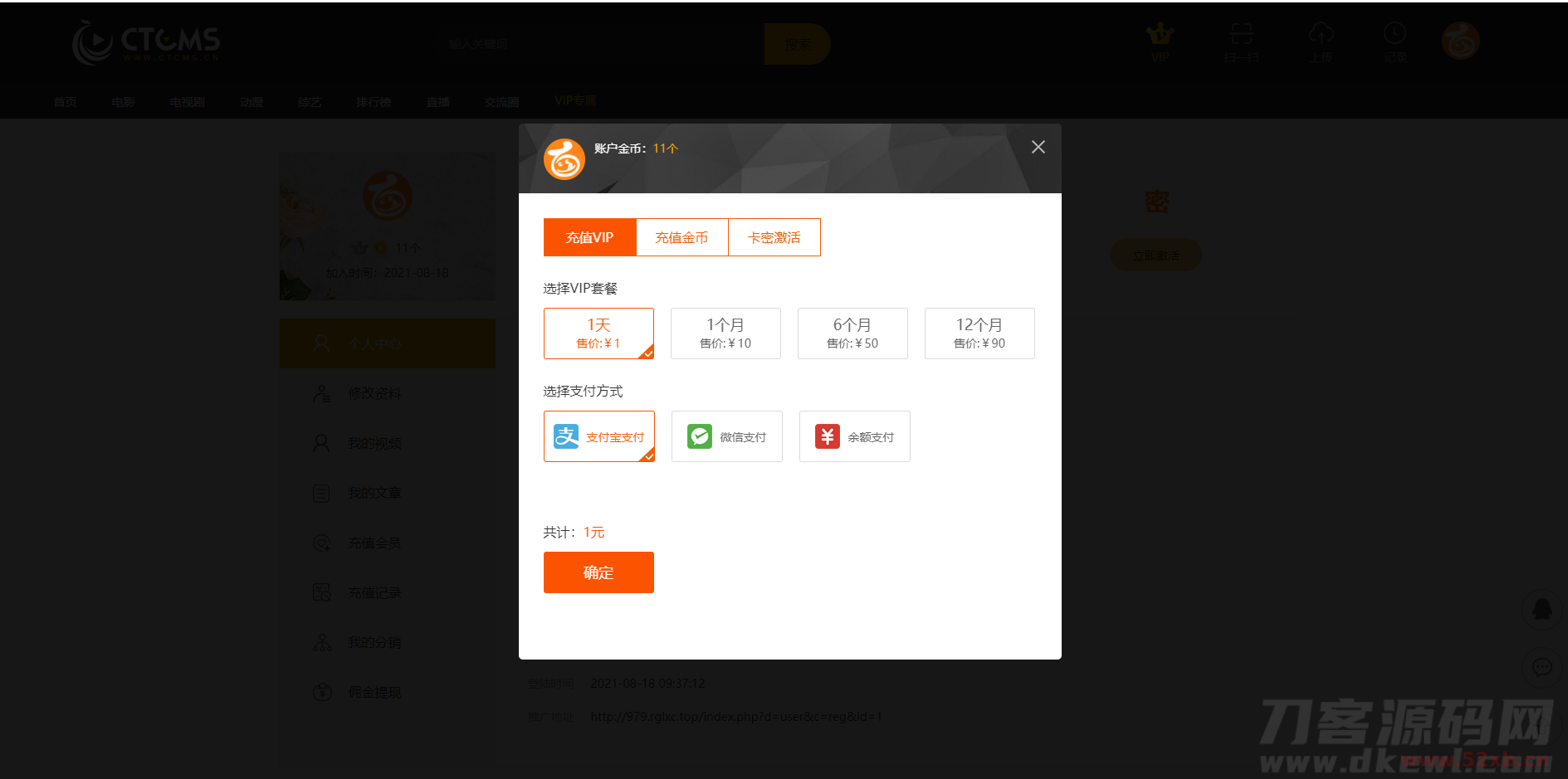This screenshot has height=779, width=1568.
Task: Open the 扫一扫 scan icon
Action: [1242, 35]
